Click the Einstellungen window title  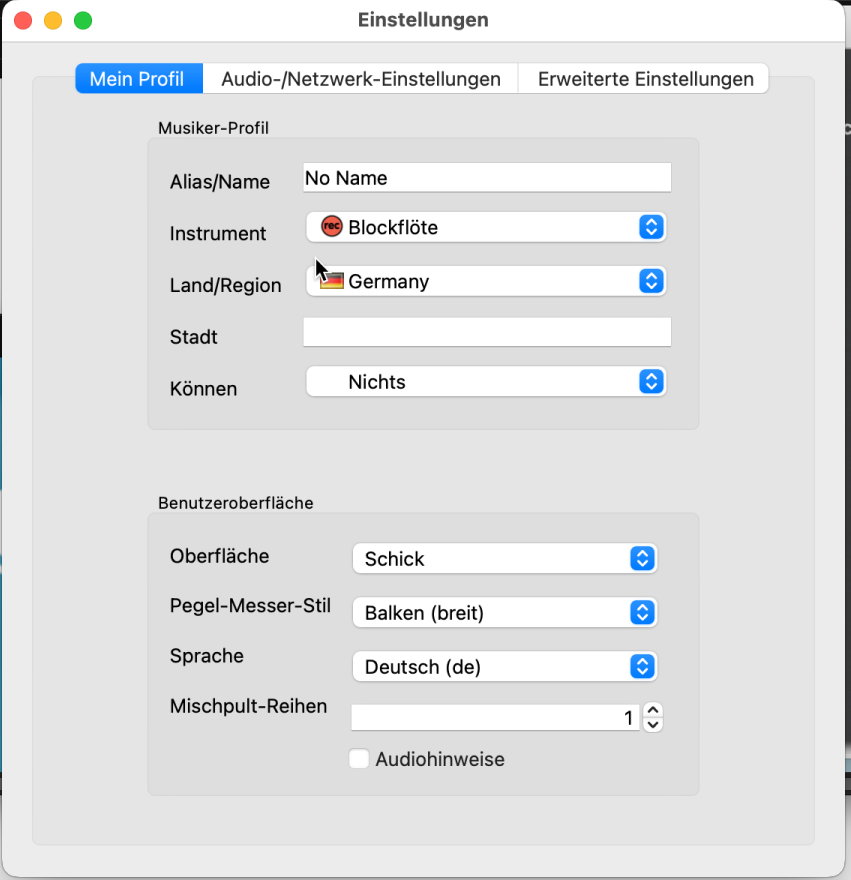pyautogui.click(x=423, y=20)
